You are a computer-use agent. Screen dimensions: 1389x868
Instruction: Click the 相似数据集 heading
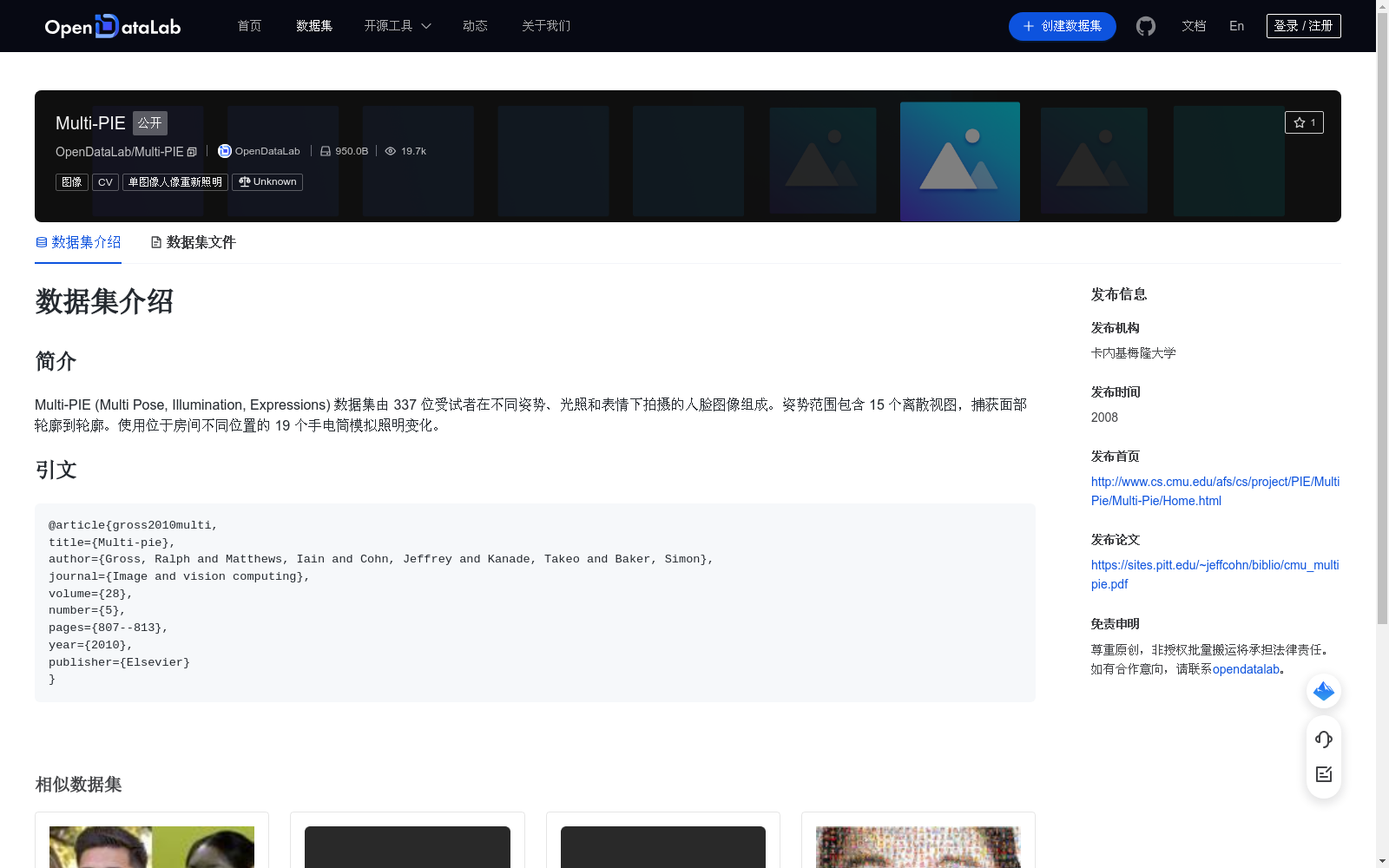click(78, 785)
